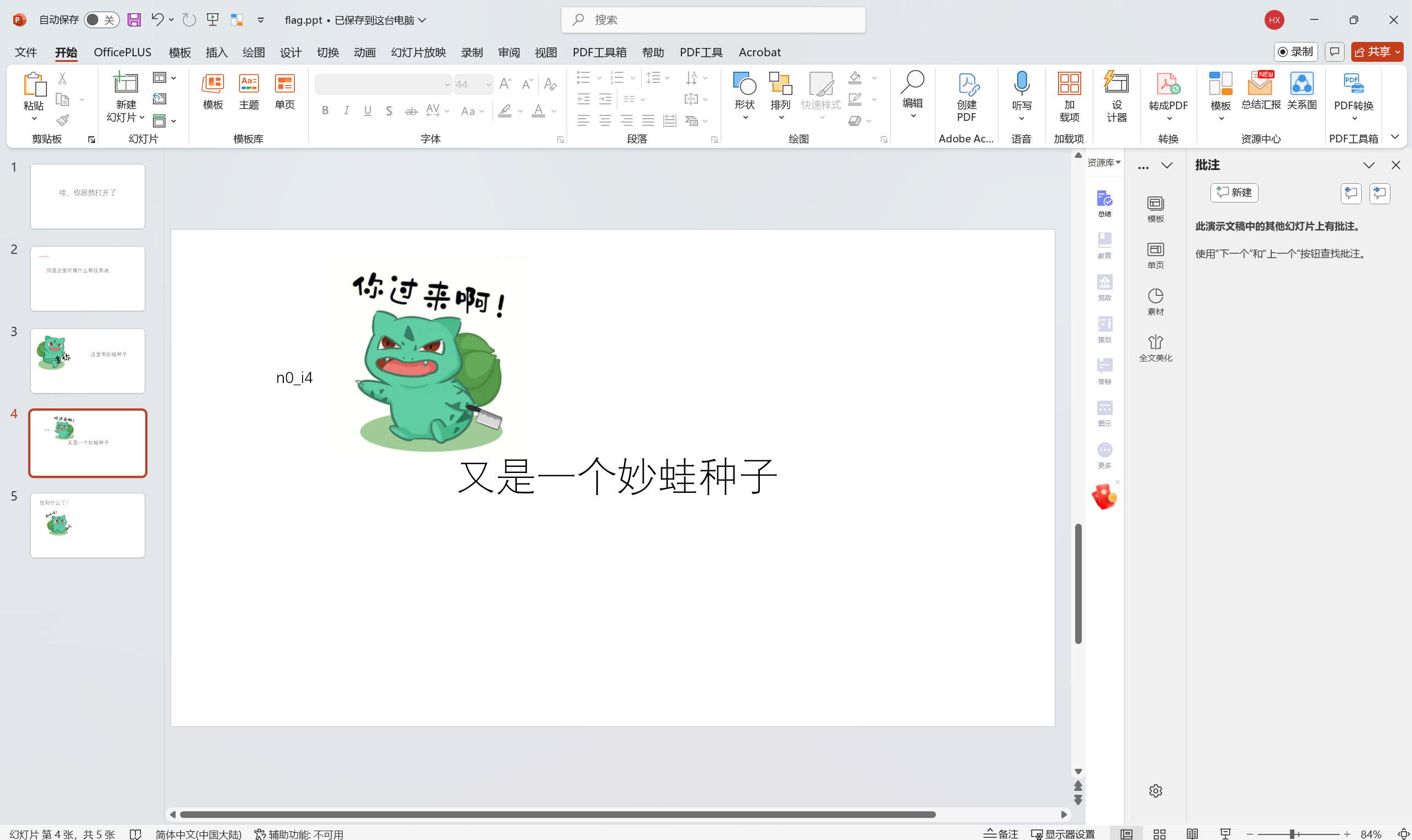Open the 形状 shapes gallery
Viewport: 1412px width, 840px height.
pyautogui.click(x=745, y=95)
